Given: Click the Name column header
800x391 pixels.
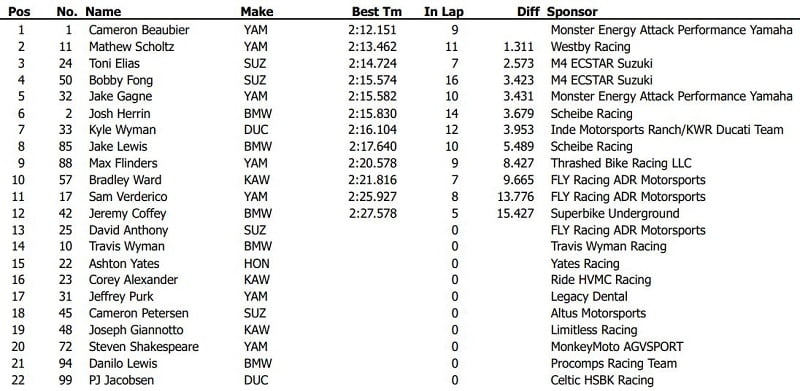Looking at the screenshot, I should (103, 11).
